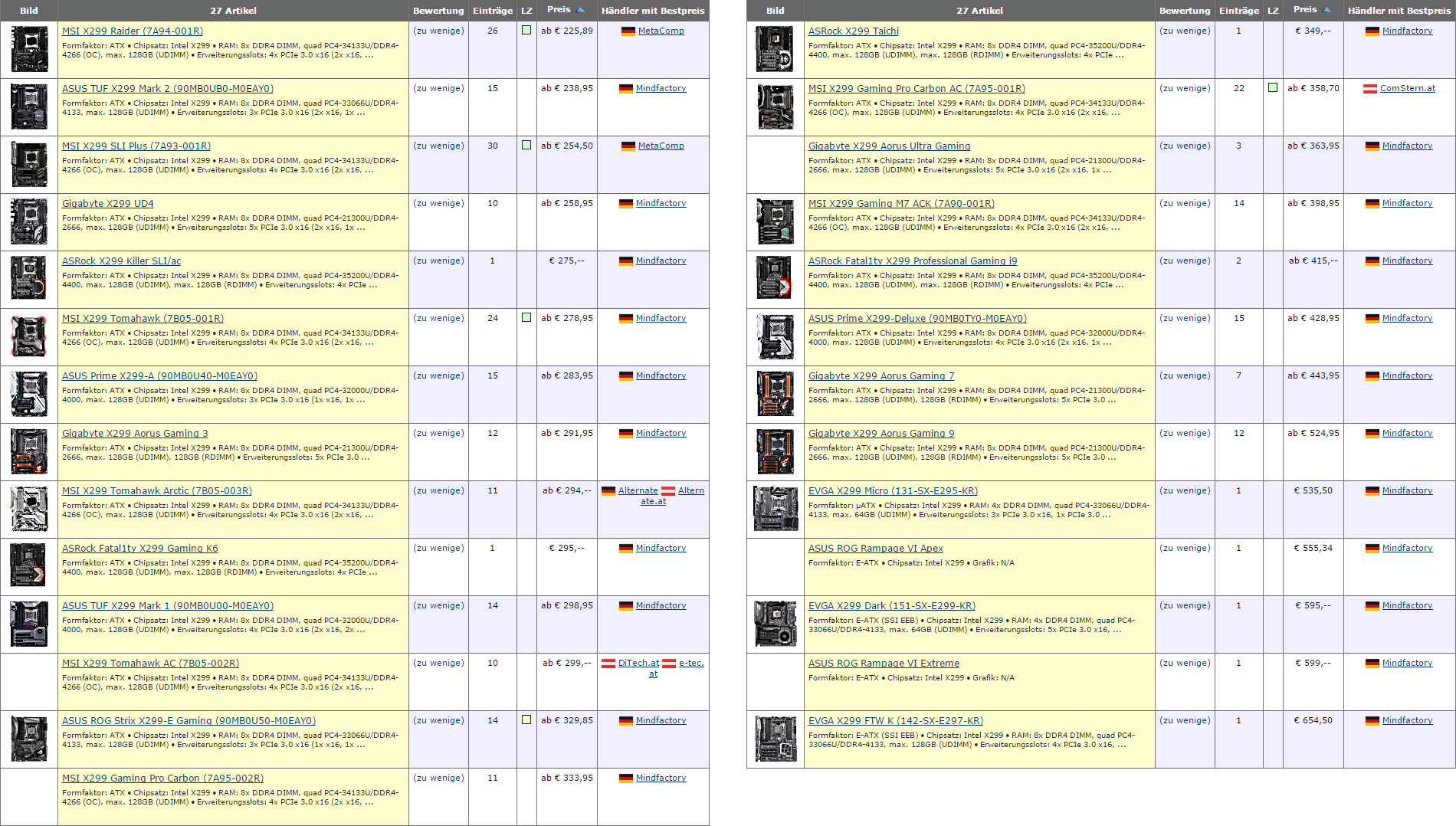This screenshot has height=826, width=1456.
Task: Toggle LZ checkbox for MSI X299 Gaming Pro Carbon AC
Action: [1273, 87]
